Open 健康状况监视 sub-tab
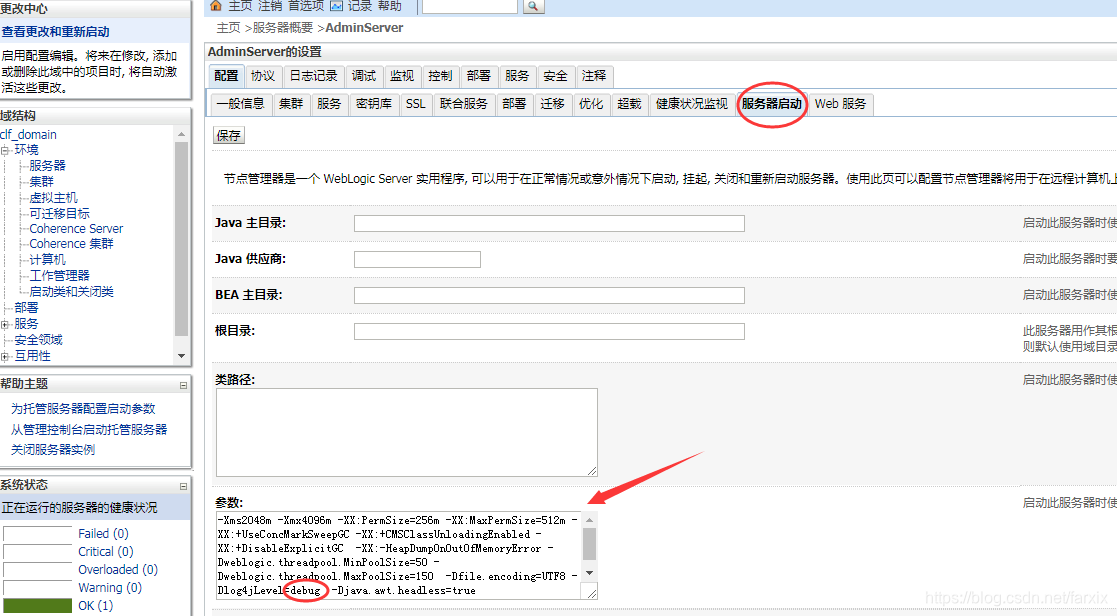This screenshot has width=1117, height=616. 692,104
